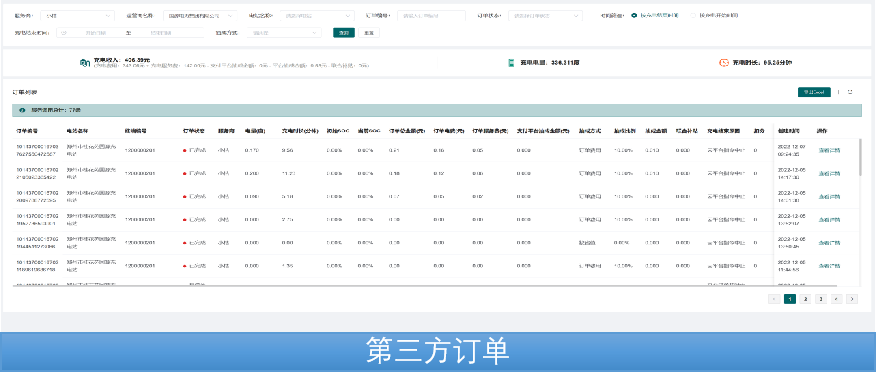Open the station name dropdown
Viewport: 876px width, 372px height.
pos(317,16)
